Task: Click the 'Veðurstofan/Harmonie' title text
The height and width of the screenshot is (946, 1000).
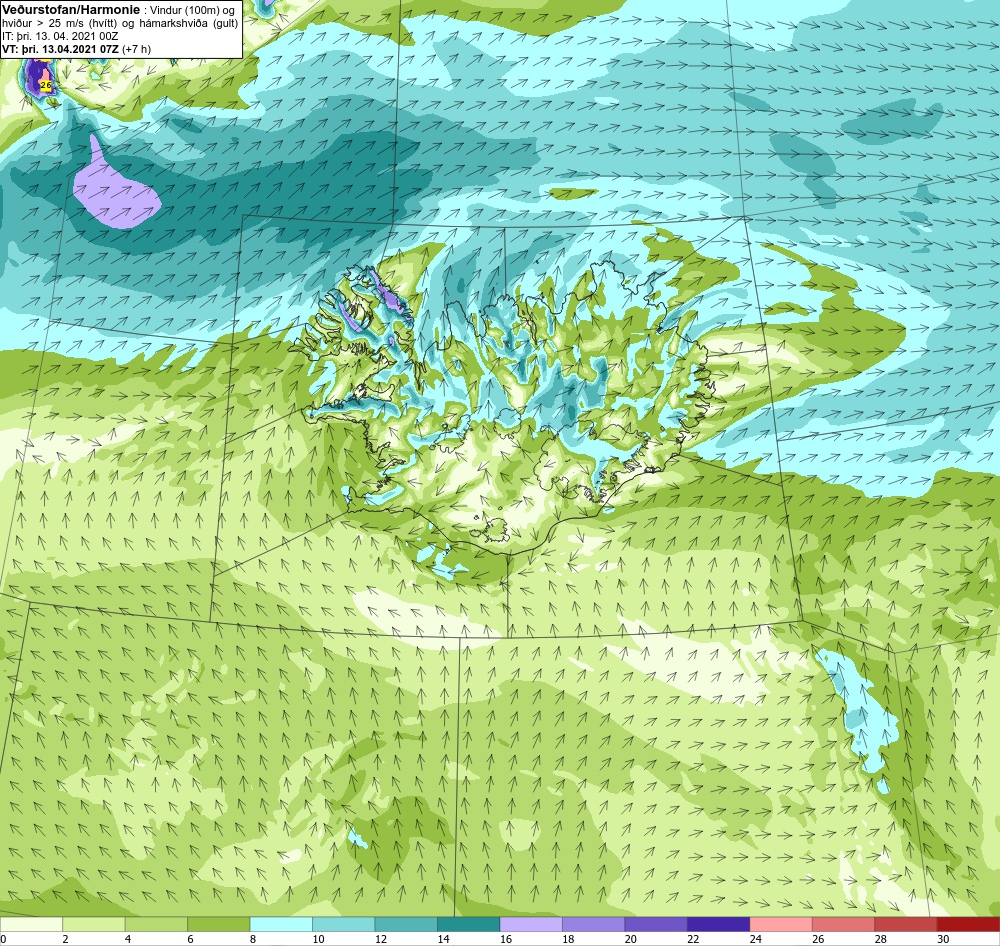Action: pos(71,10)
